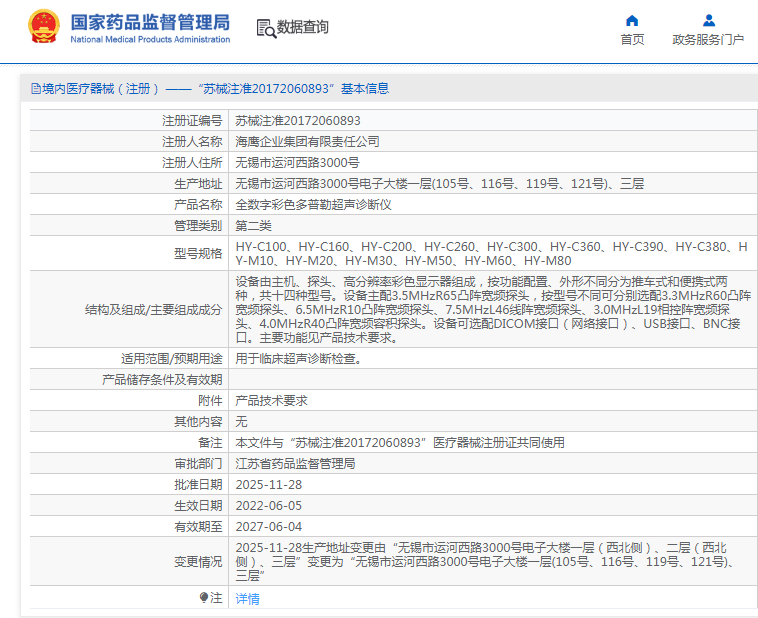Open the 数据查询 text link
Screen dimensions: 758x618
[302, 28]
